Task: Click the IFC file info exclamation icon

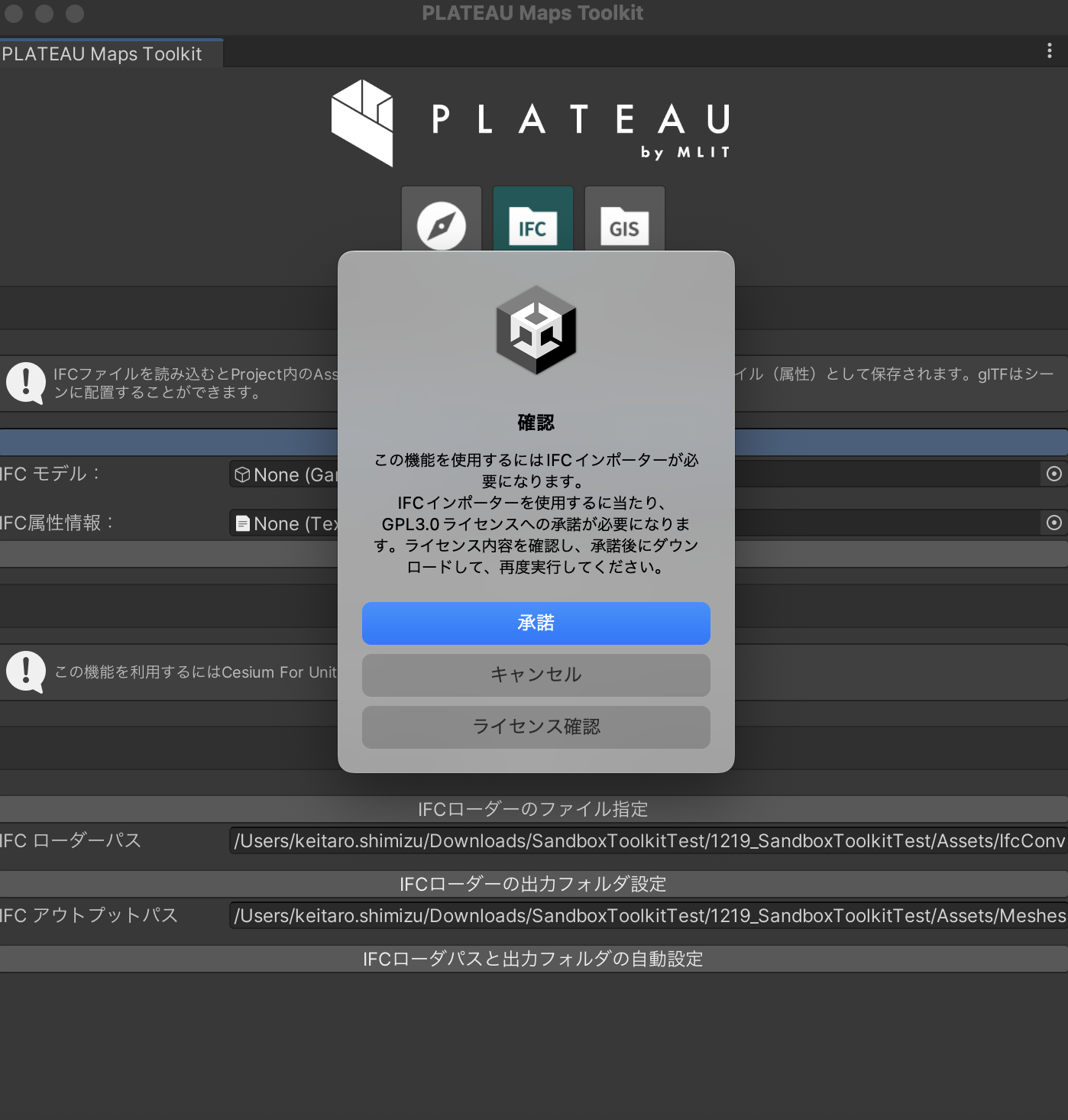Action: tap(26, 383)
